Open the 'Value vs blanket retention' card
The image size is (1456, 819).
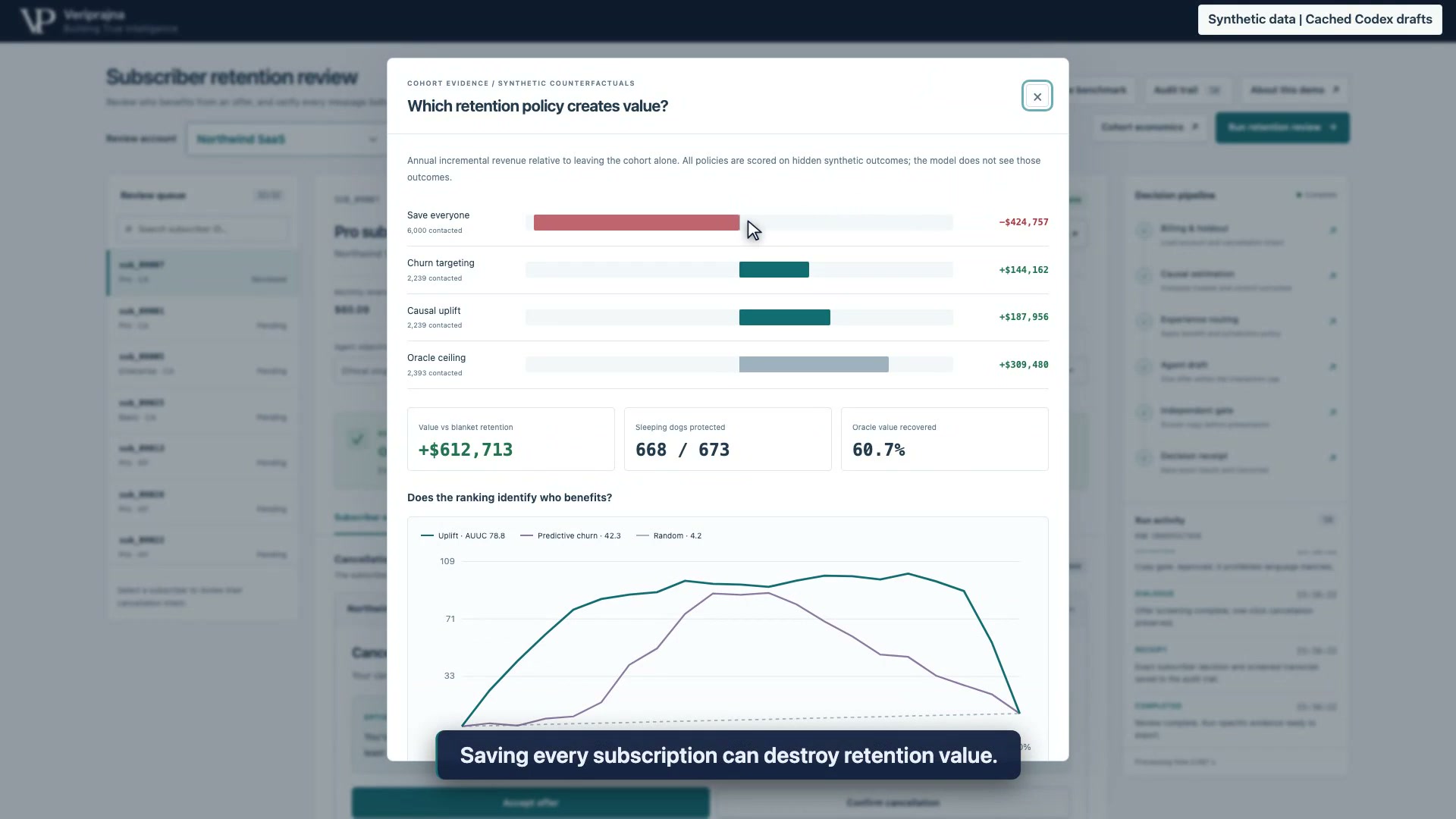coord(511,439)
